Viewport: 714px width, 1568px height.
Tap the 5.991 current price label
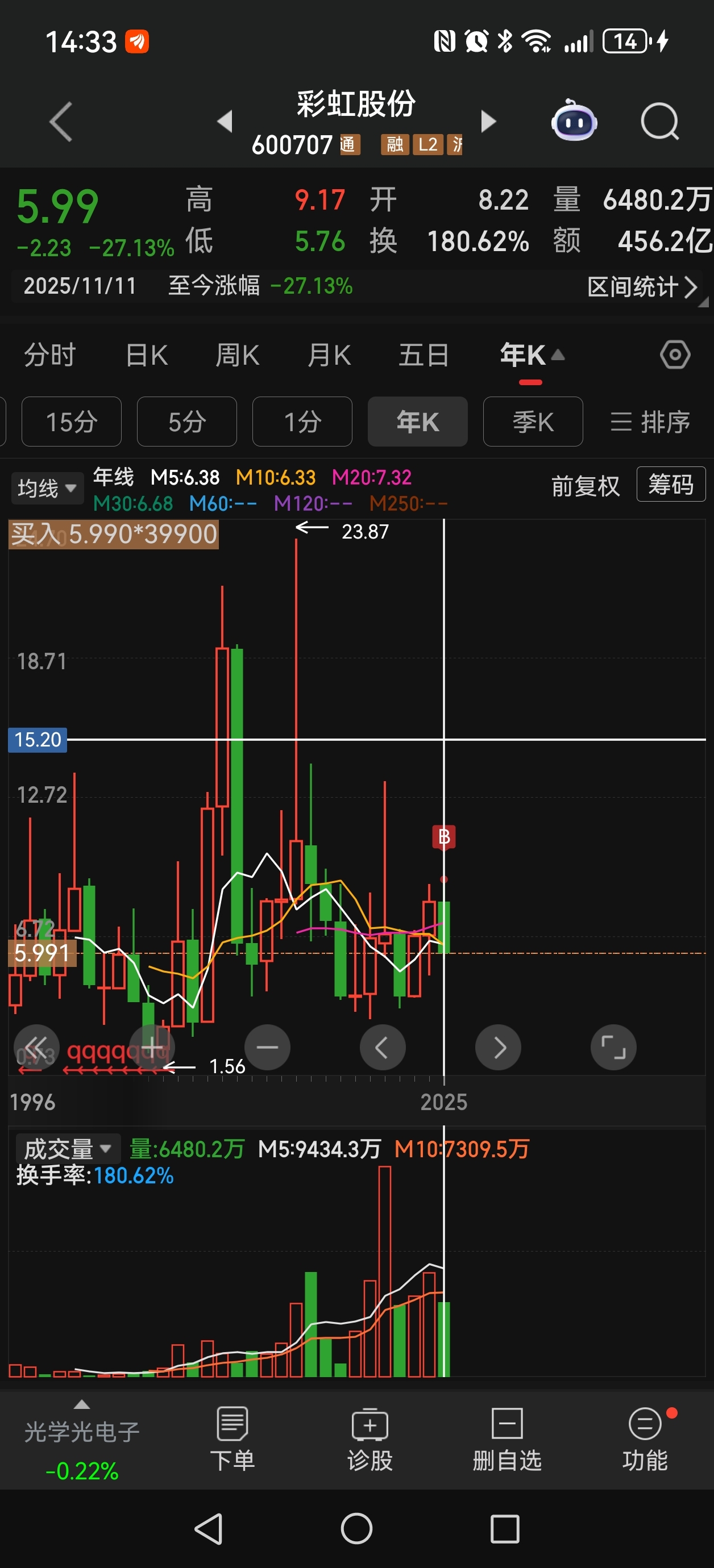41,953
